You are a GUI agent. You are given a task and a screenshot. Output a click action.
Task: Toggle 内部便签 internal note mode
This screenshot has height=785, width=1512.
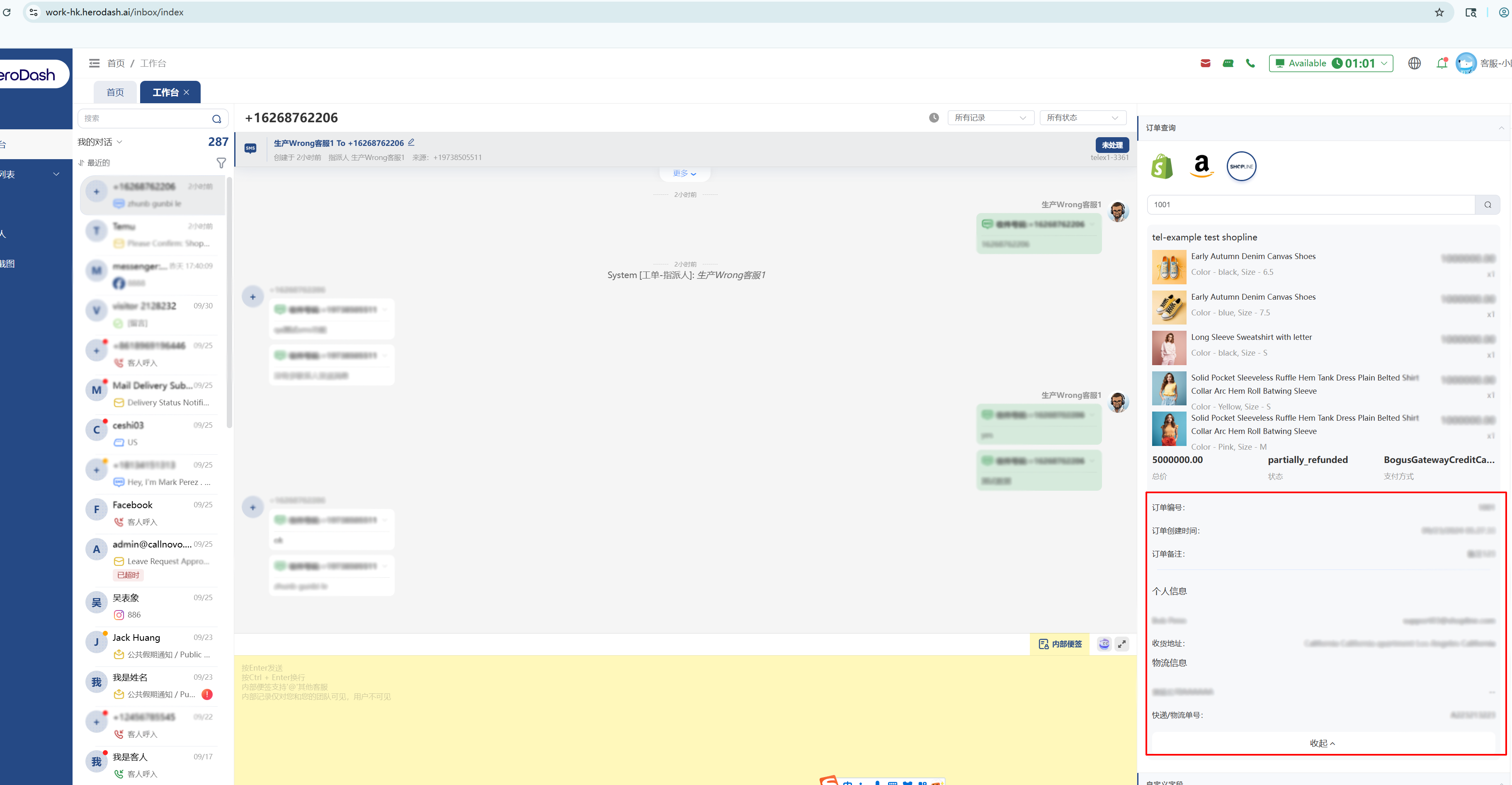click(1060, 644)
